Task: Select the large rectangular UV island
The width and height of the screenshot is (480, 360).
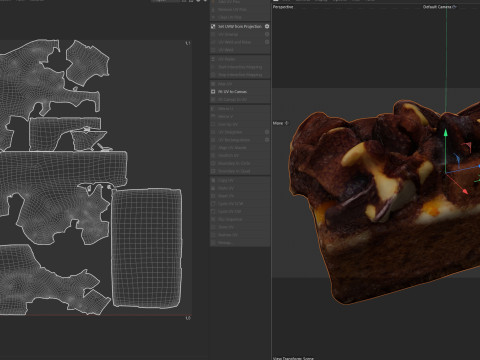Action: [x=147, y=248]
